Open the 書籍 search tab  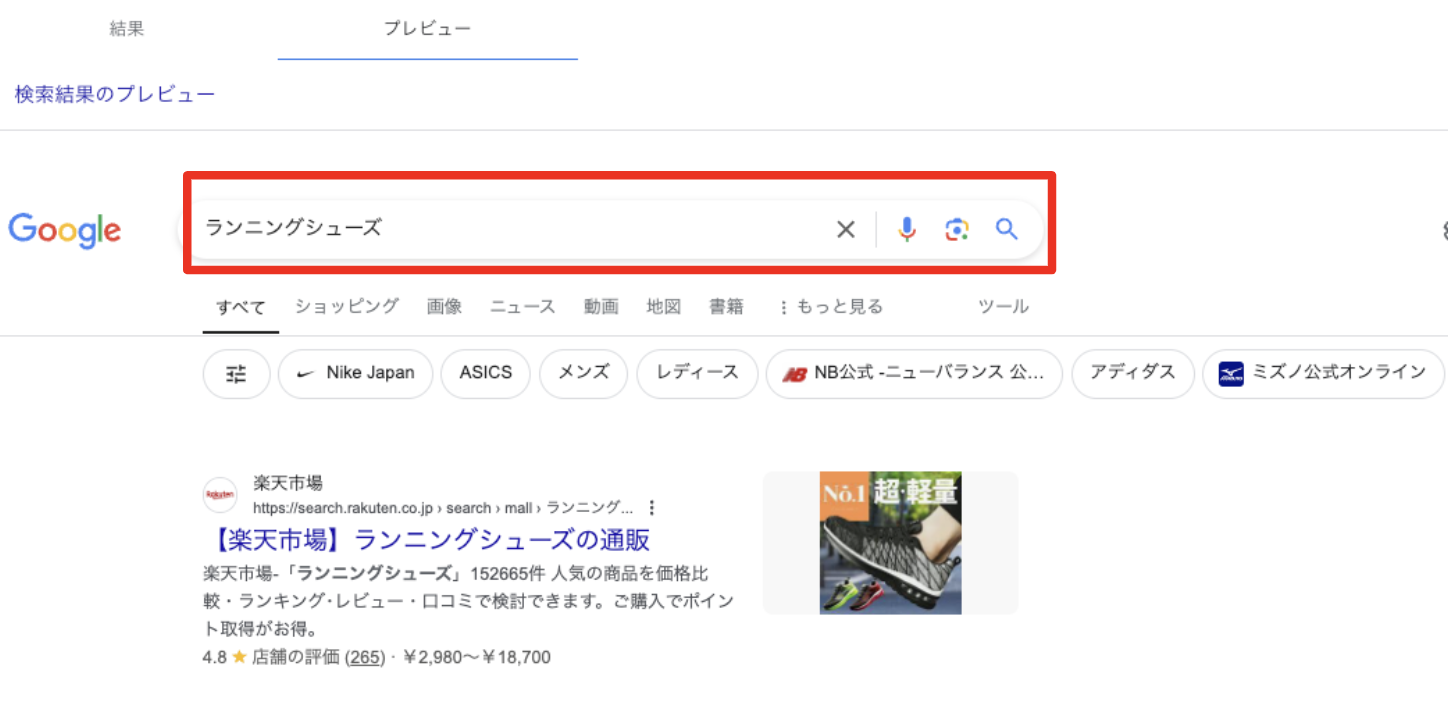(727, 306)
